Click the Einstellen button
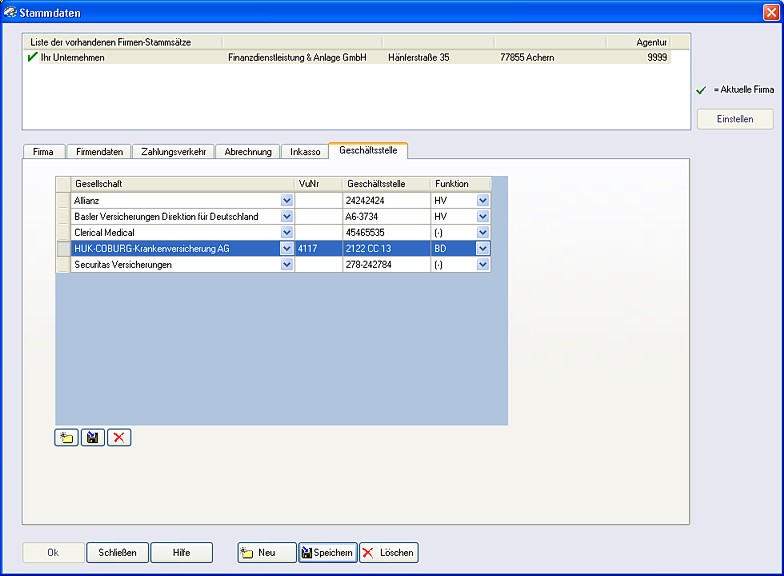 tap(735, 119)
